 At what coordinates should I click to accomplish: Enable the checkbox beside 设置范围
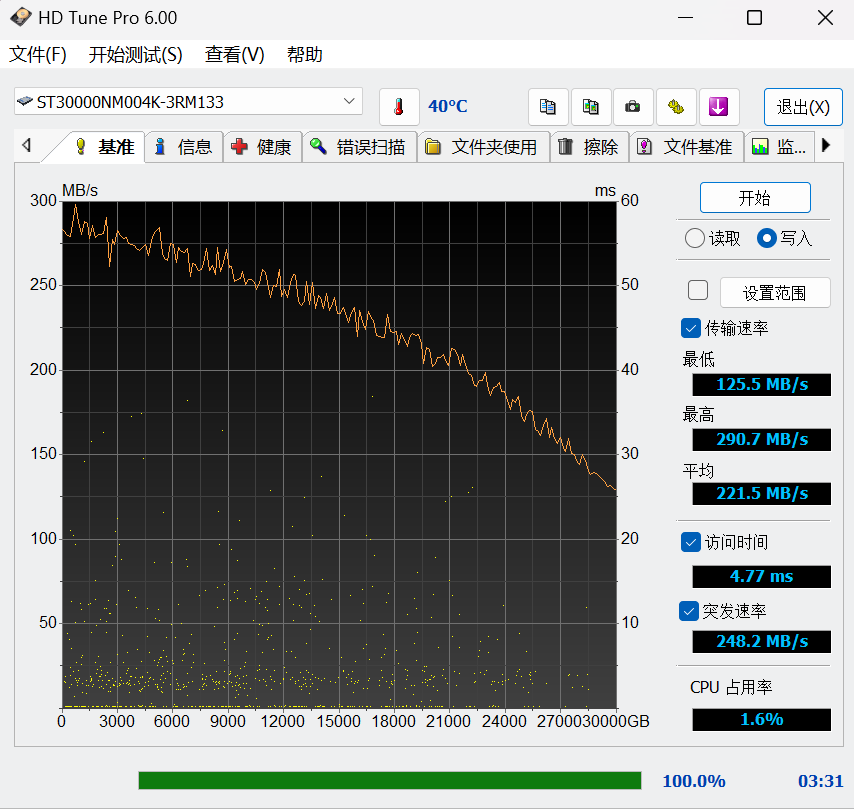pyautogui.click(x=698, y=291)
